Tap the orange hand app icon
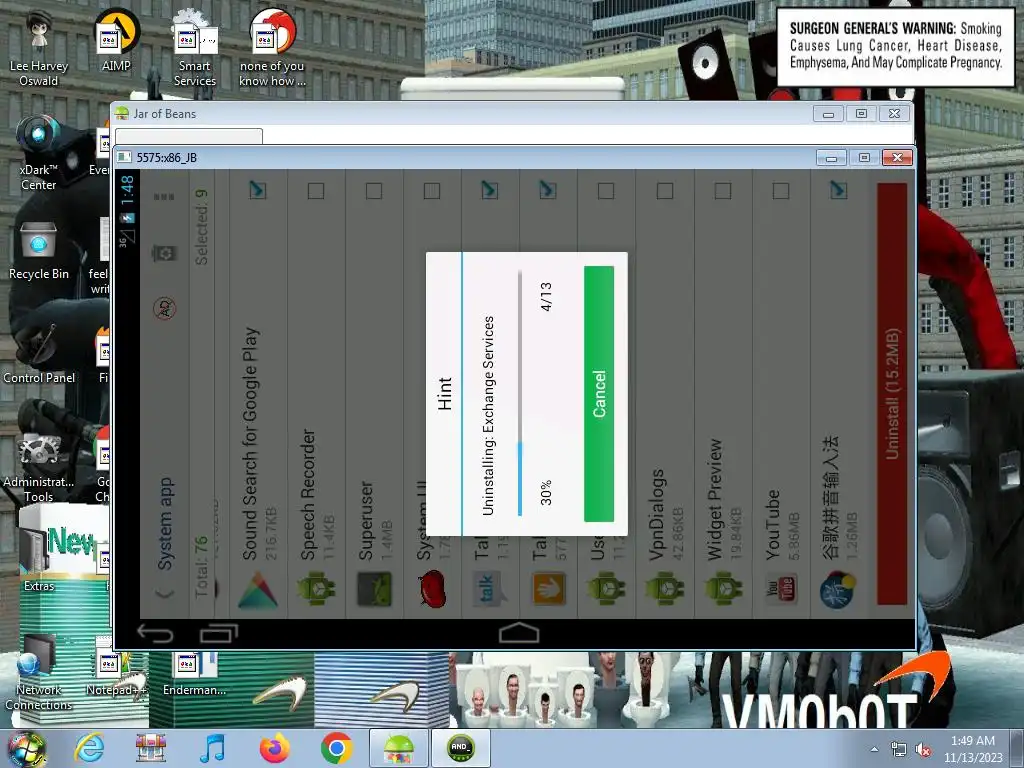 coord(548,588)
